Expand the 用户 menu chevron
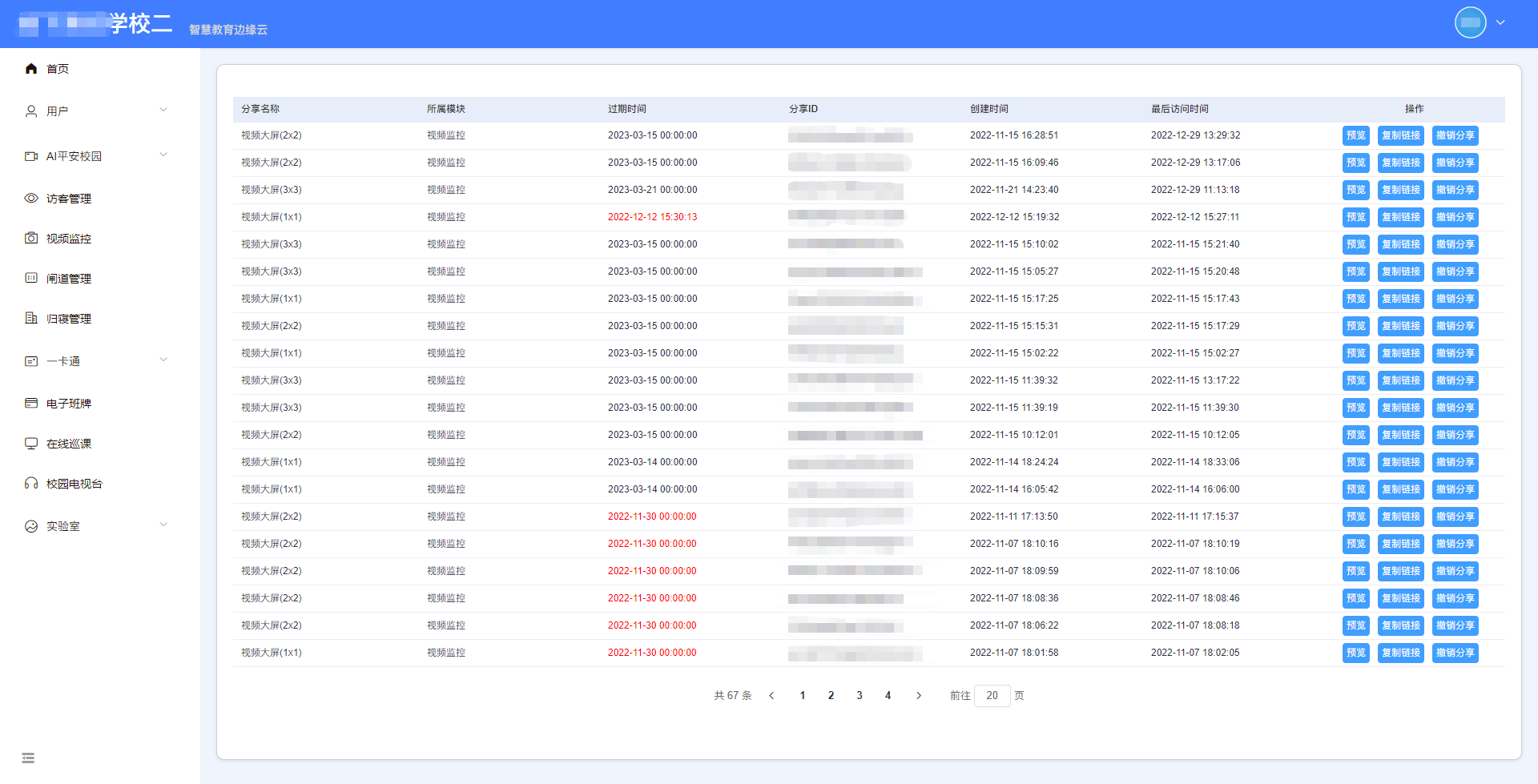Image resolution: width=1538 pixels, height=784 pixels. tap(163, 111)
